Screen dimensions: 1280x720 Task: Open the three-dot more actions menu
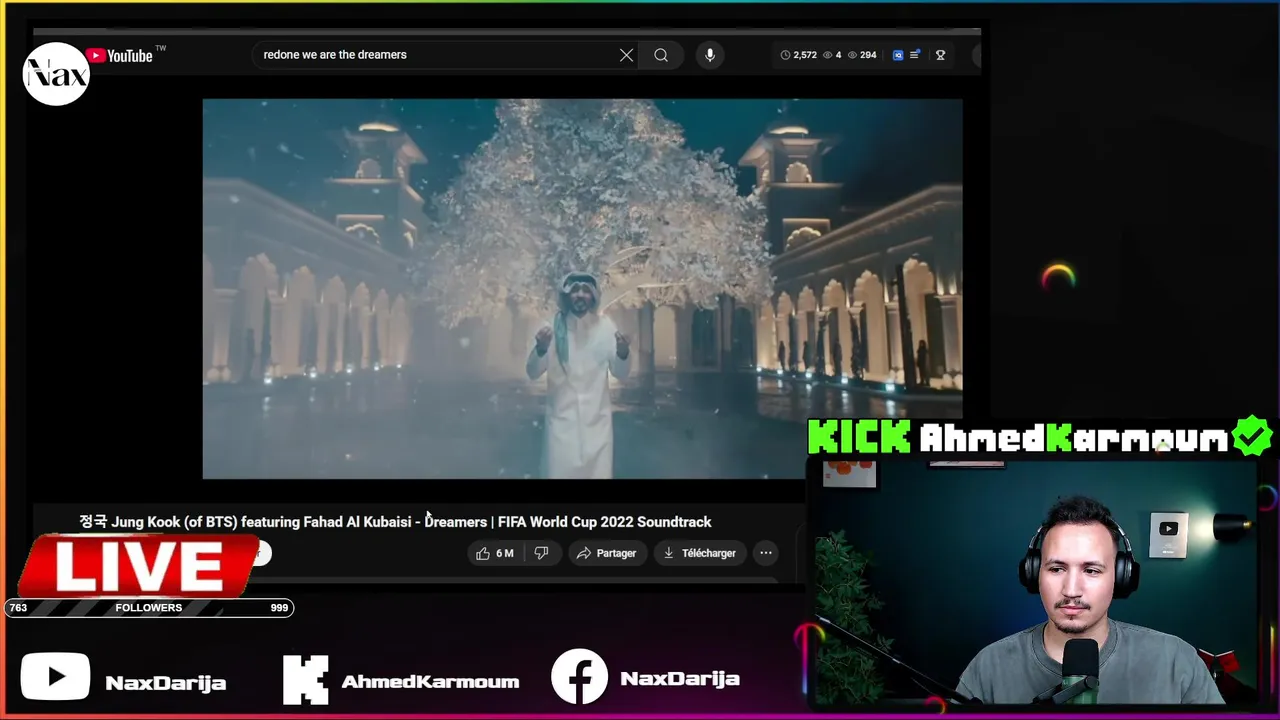[766, 553]
